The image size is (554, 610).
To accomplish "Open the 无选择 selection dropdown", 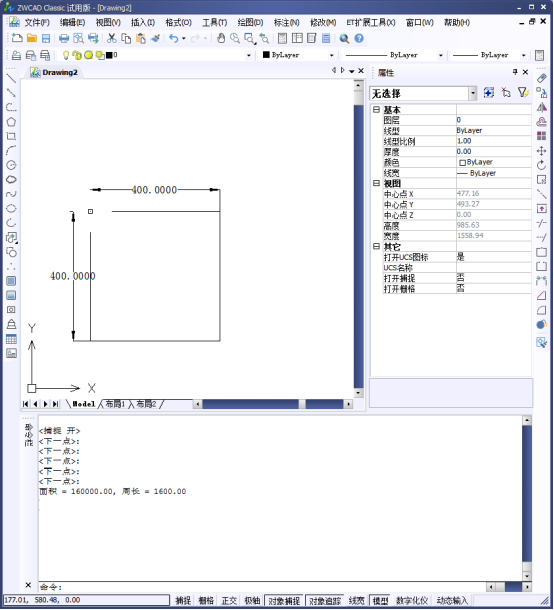I will 473,93.
